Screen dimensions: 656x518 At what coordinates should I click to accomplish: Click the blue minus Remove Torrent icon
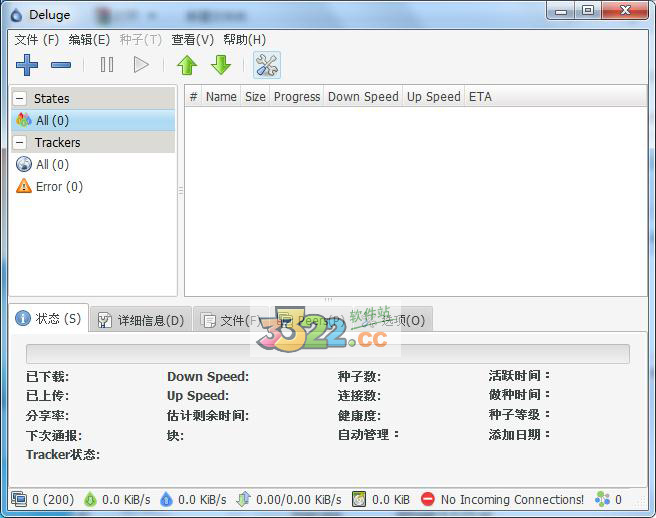click(x=61, y=65)
